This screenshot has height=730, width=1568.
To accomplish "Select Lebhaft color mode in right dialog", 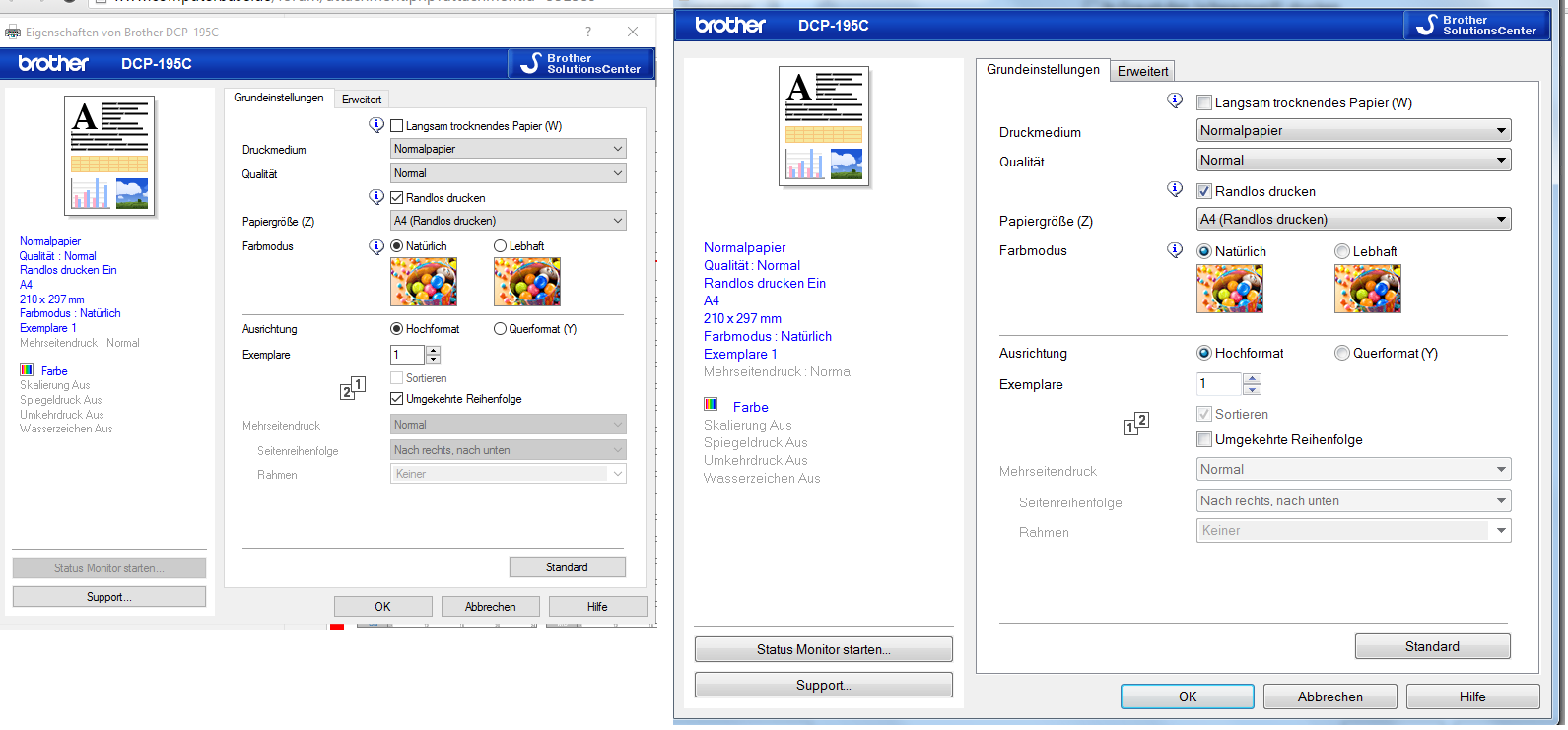I will tap(1342, 251).
